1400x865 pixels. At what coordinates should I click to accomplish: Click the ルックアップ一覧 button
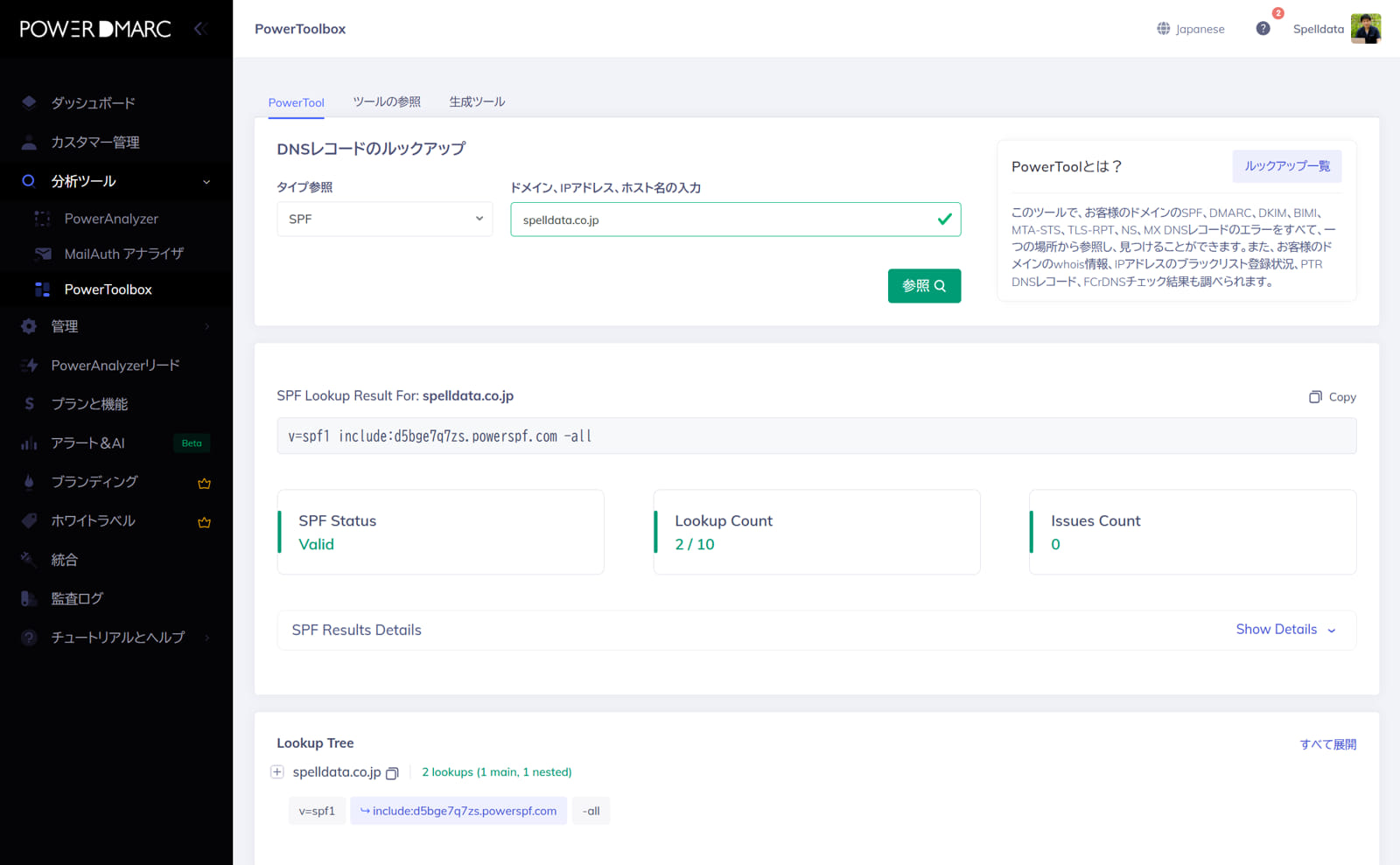tap(1286, 166)
